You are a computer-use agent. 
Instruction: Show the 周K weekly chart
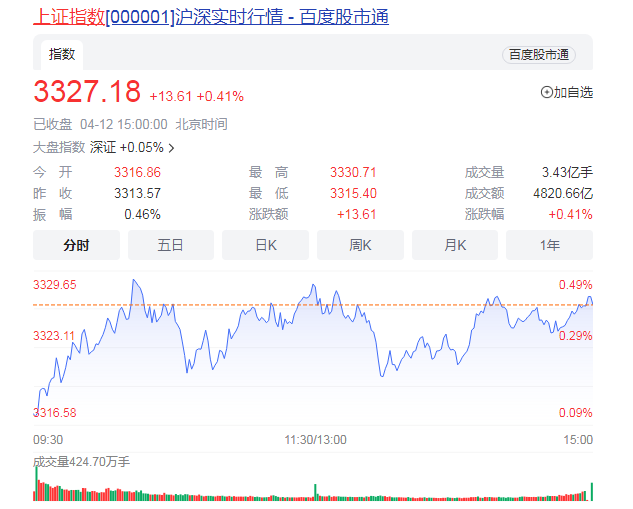(360, 245)
